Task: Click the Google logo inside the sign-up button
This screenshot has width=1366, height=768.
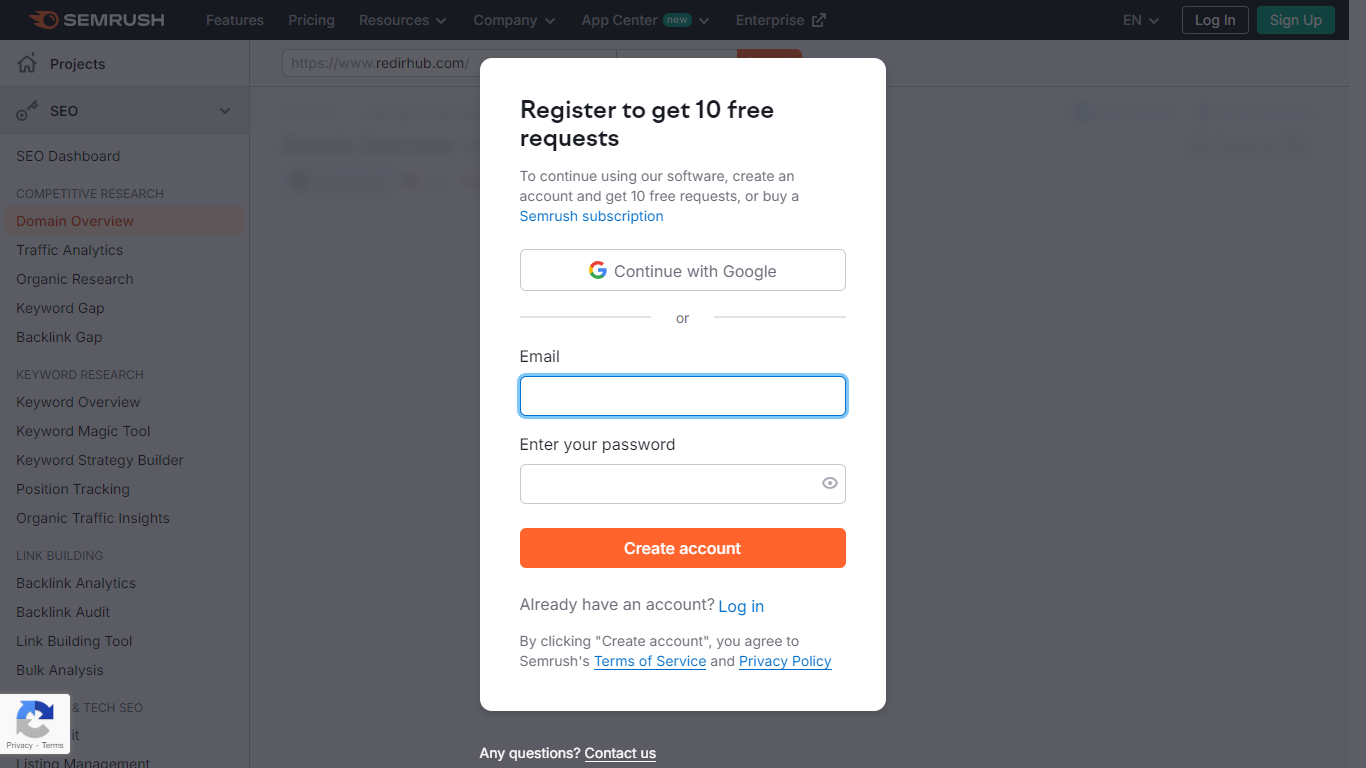Action: 597,270
